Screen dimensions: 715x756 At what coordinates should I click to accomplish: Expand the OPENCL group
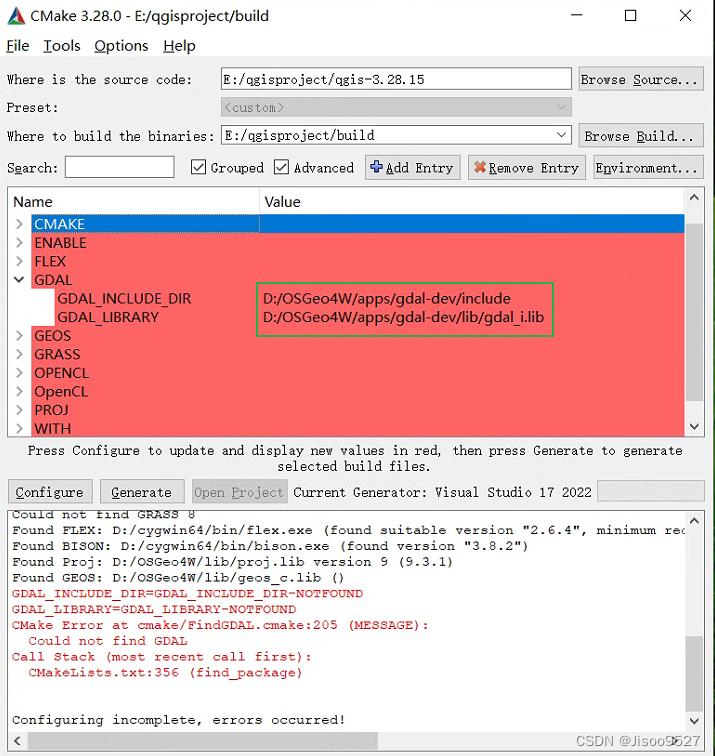click(19, 373)
